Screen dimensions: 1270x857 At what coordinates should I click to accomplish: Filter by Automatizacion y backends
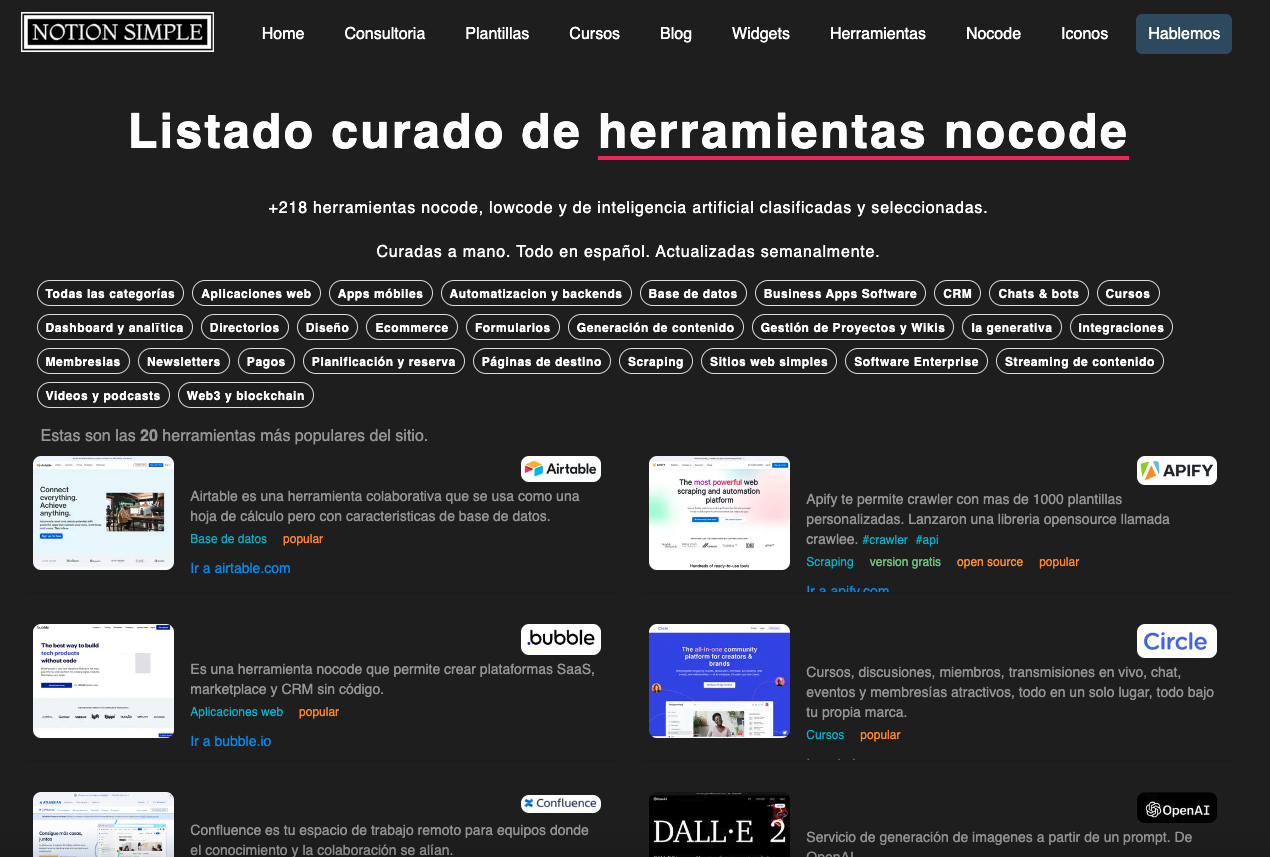[x=536, y=293]
